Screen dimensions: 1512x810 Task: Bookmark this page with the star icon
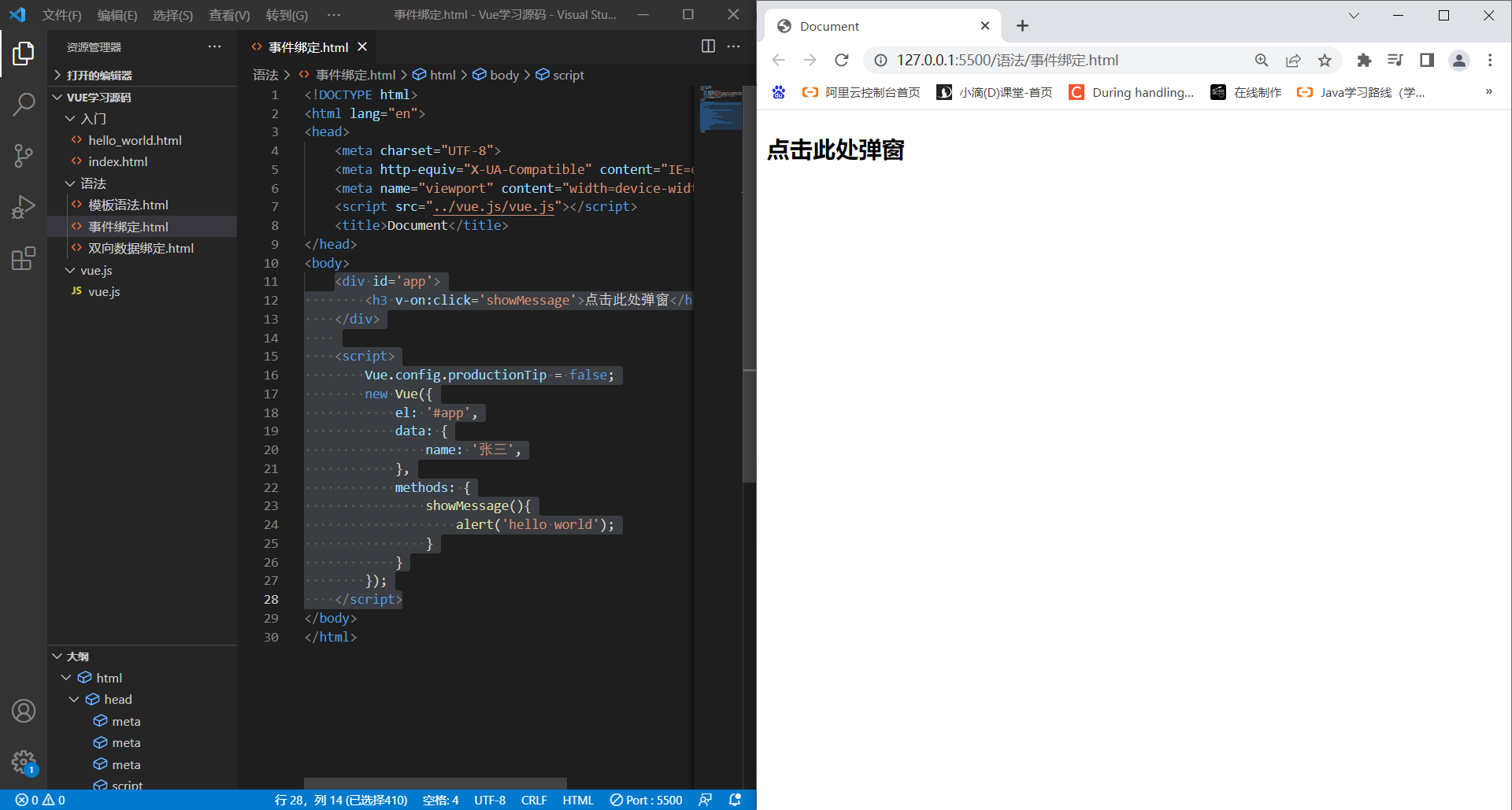pyautogui.click(x=1325, y=60)
